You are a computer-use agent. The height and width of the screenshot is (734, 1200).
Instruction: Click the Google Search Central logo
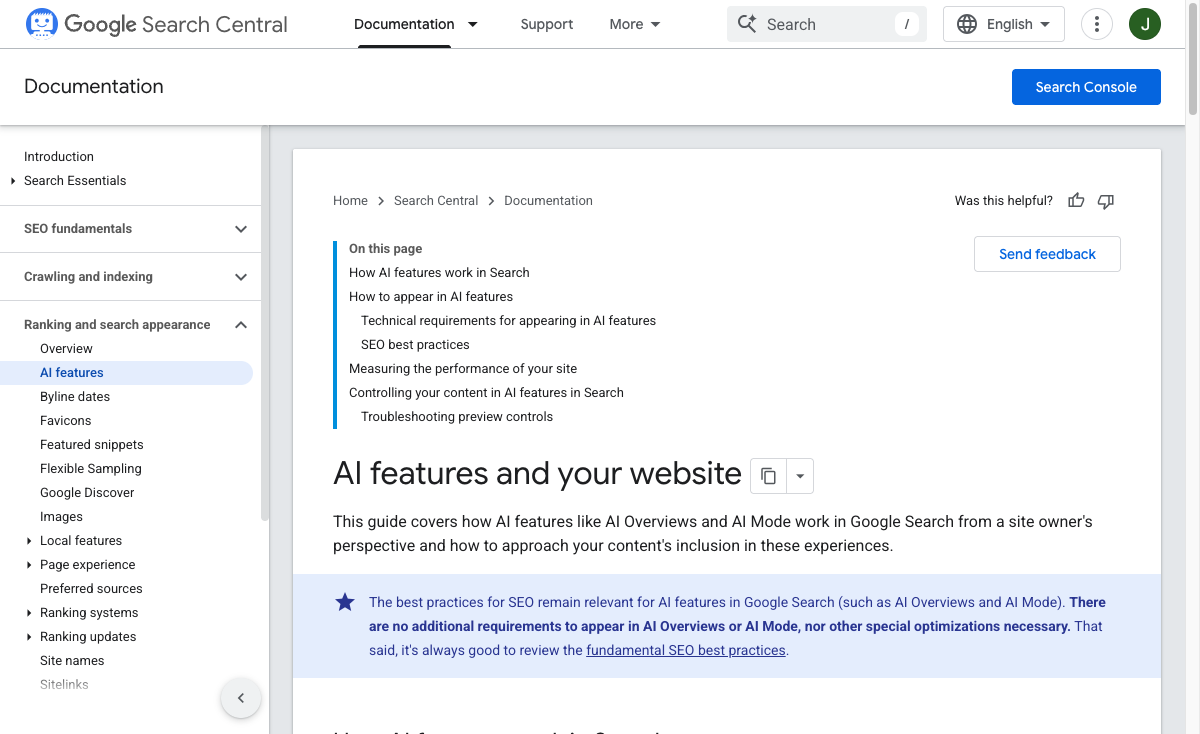pos(156,24)
